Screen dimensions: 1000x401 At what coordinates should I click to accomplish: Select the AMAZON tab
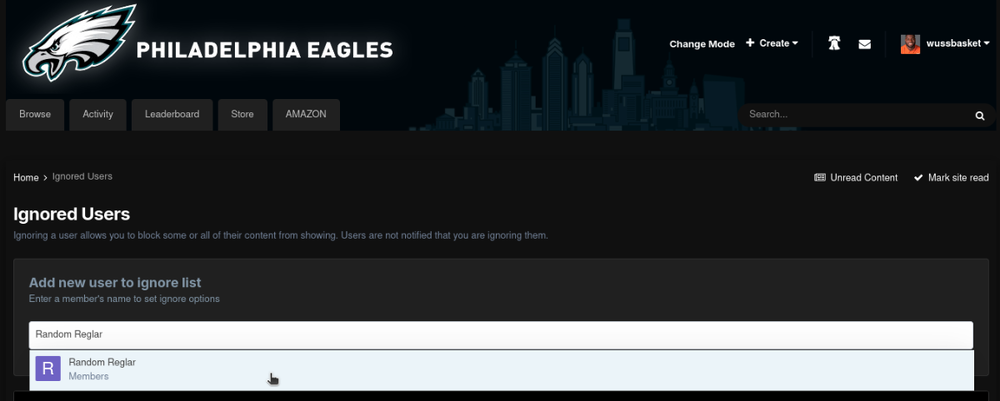coord(306,115)
